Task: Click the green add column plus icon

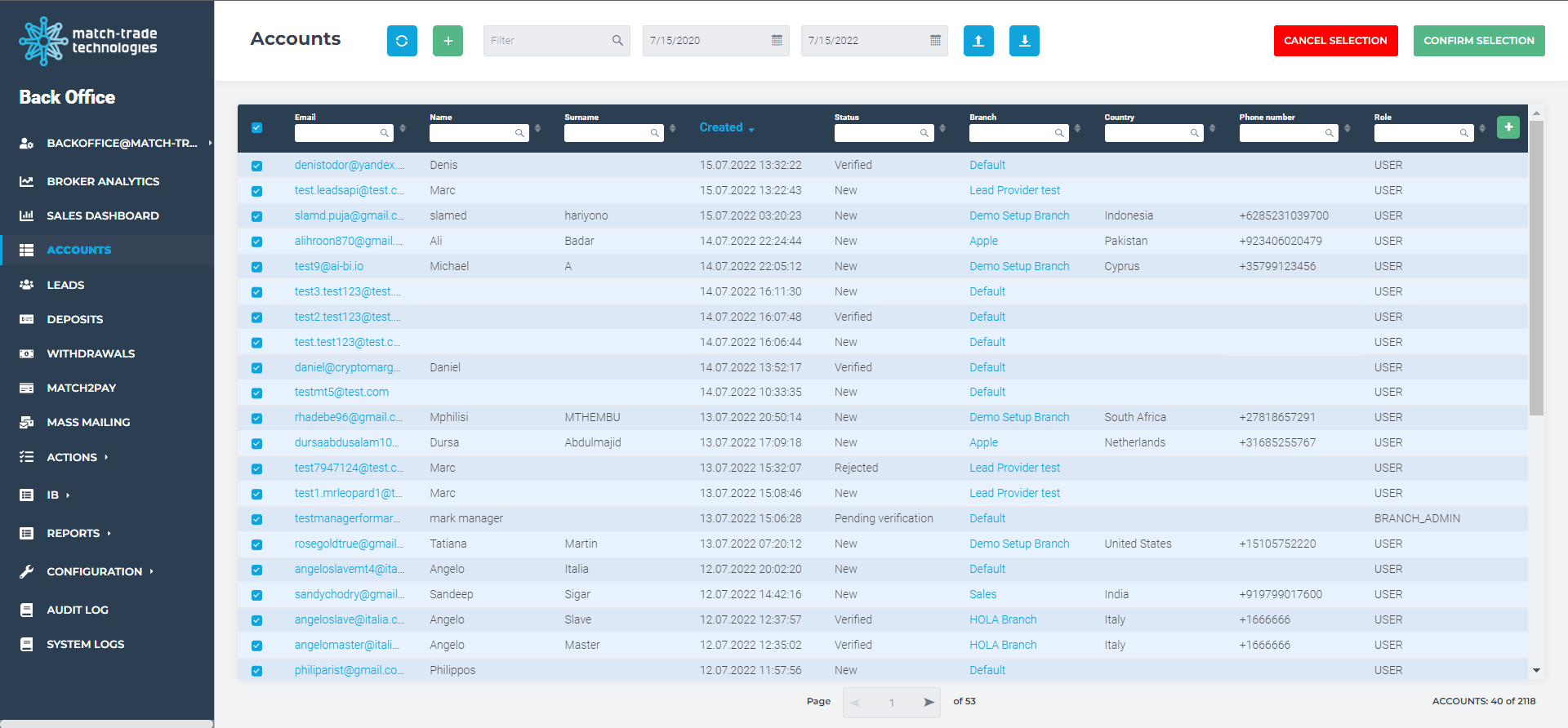Action: coord(1508,127)
